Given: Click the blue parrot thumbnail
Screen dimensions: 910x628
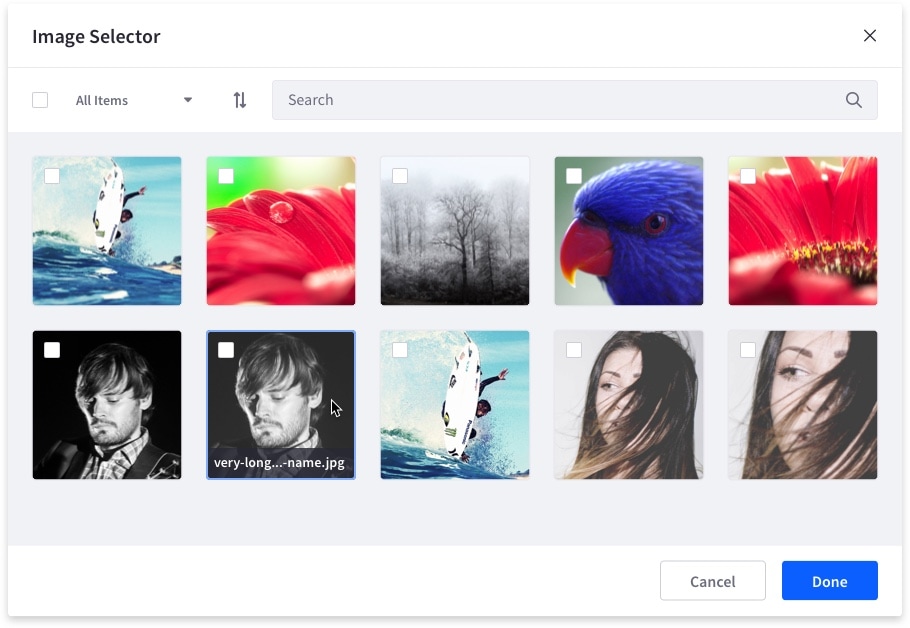Looking at the screenshot, I should point(628,230).
